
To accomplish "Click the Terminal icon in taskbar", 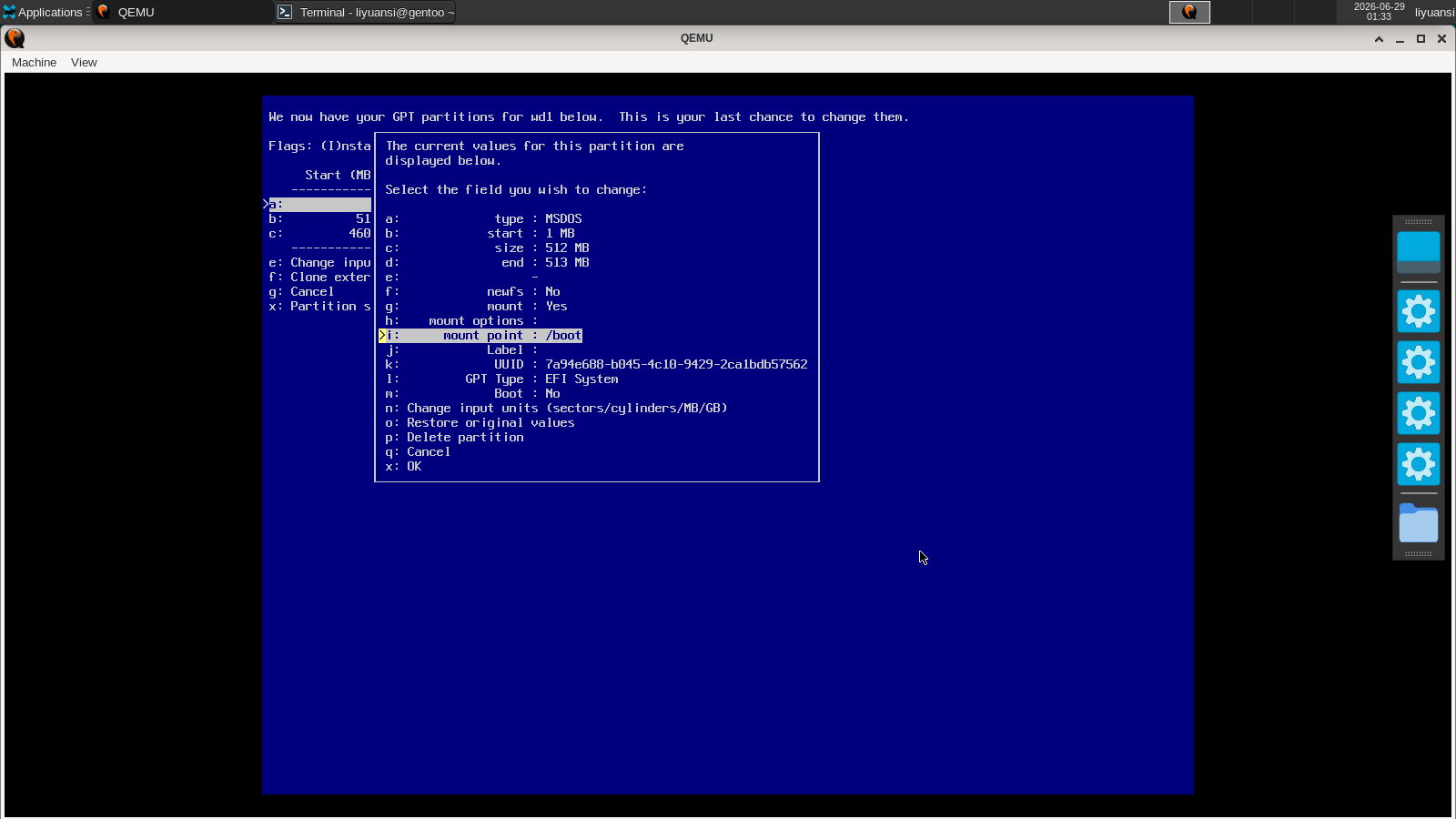I will [285, 12].
